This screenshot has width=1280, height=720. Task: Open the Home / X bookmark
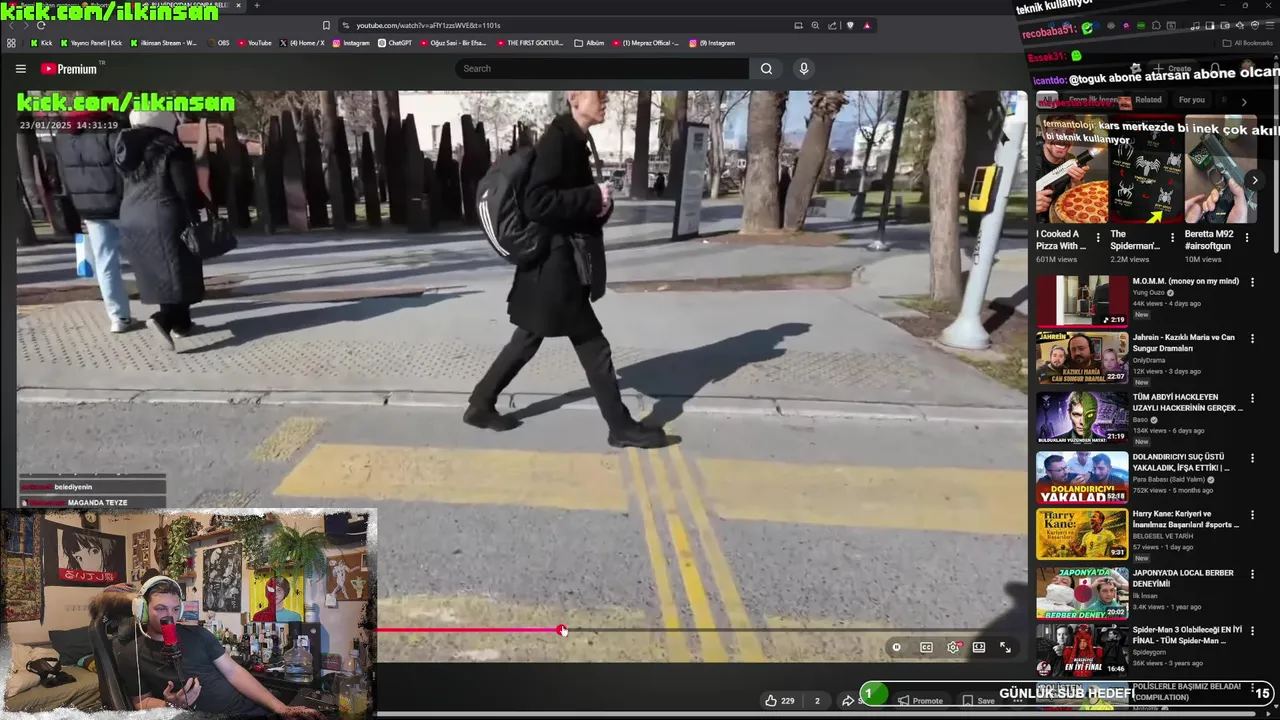click(301, 43)
